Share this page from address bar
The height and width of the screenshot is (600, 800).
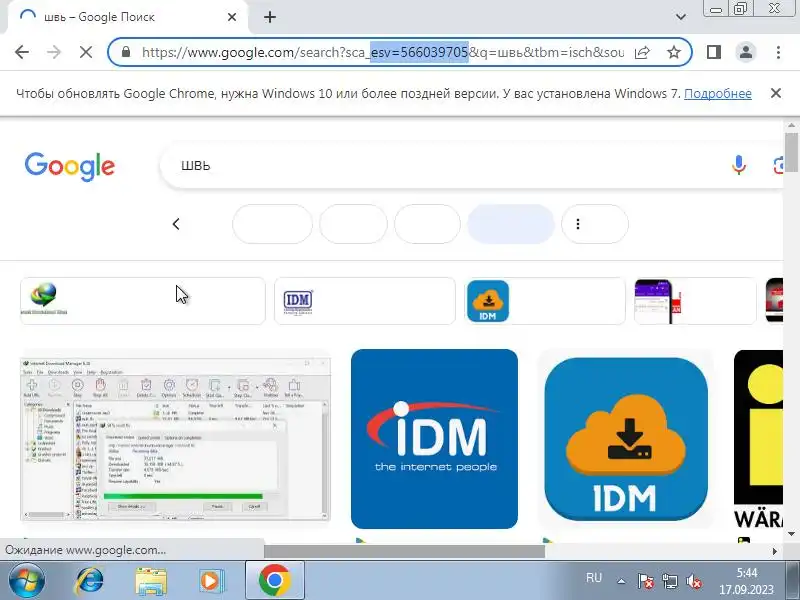(x=642, y=52)
